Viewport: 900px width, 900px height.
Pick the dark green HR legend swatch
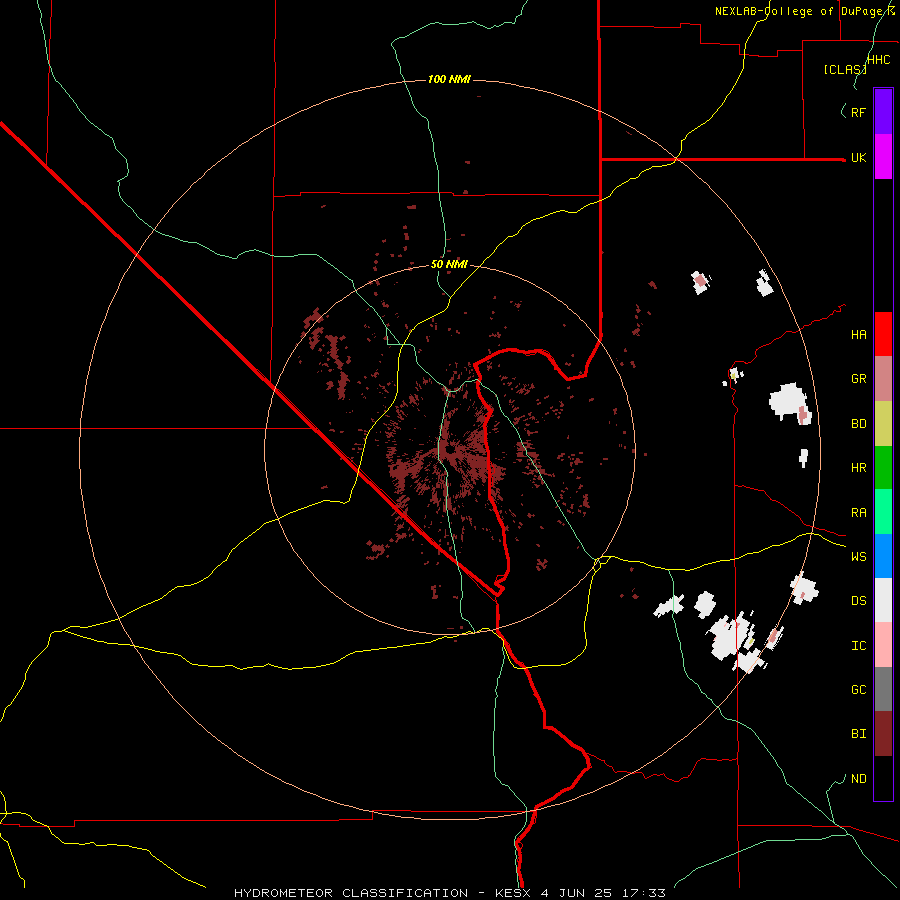click(x=883, y=467)
